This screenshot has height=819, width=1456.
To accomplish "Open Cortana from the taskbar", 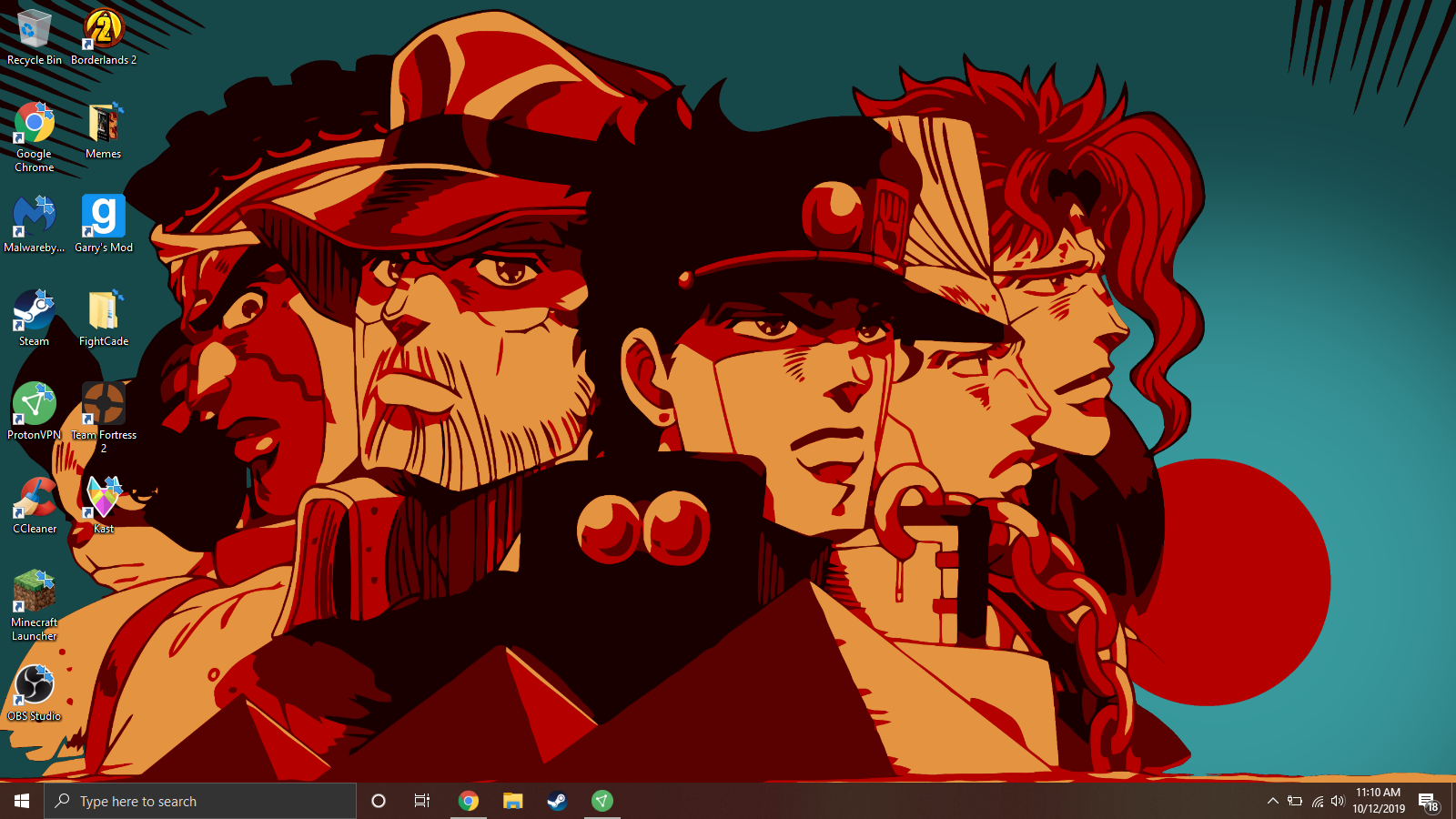I will 379,801.
